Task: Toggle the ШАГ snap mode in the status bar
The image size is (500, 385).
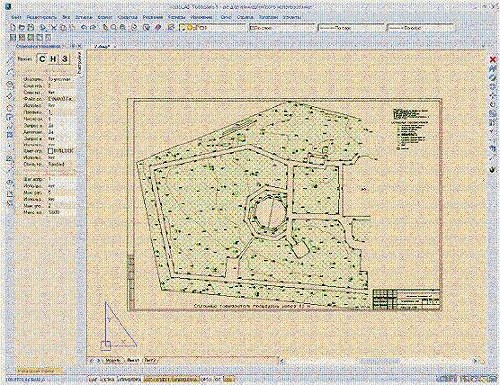Action: click(x=93, y=379)
